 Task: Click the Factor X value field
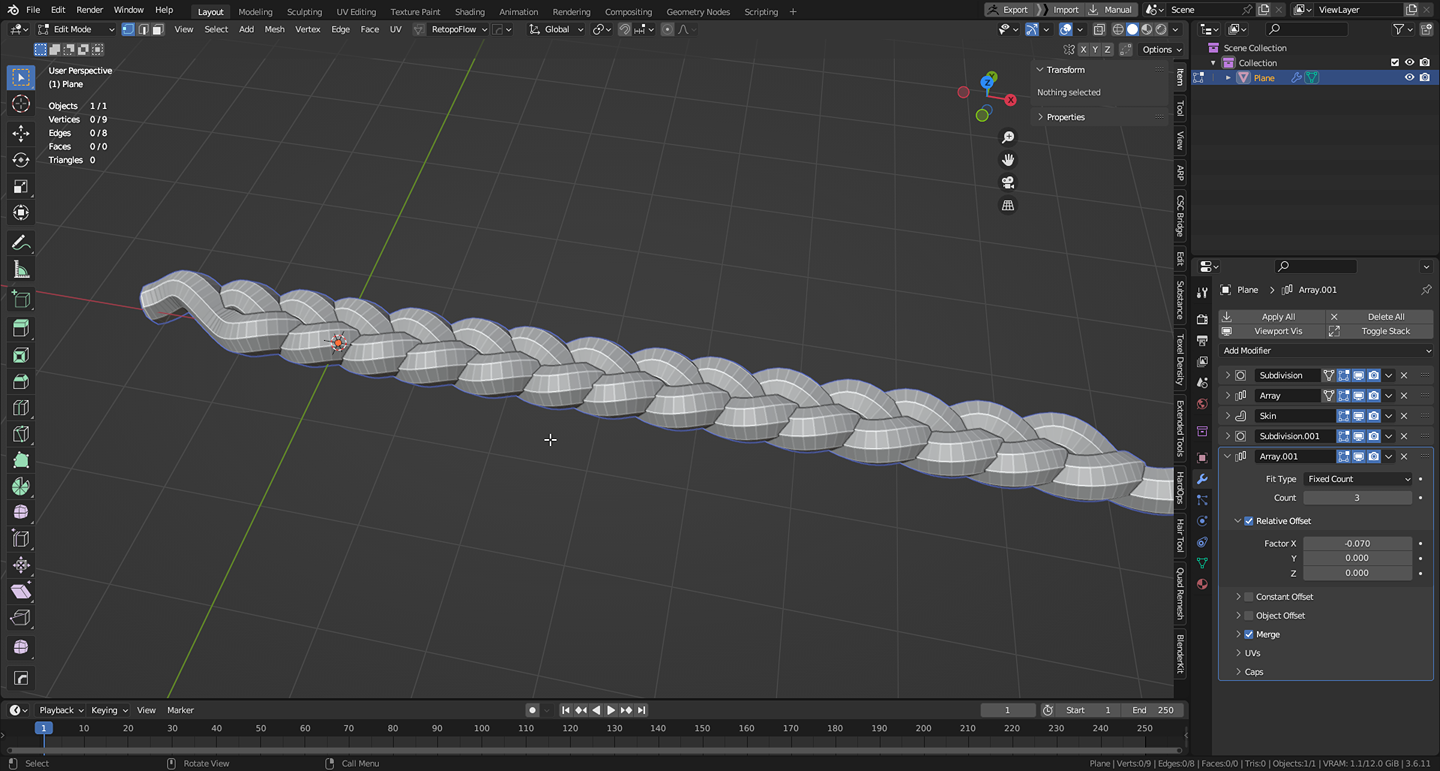(1357, 544)
